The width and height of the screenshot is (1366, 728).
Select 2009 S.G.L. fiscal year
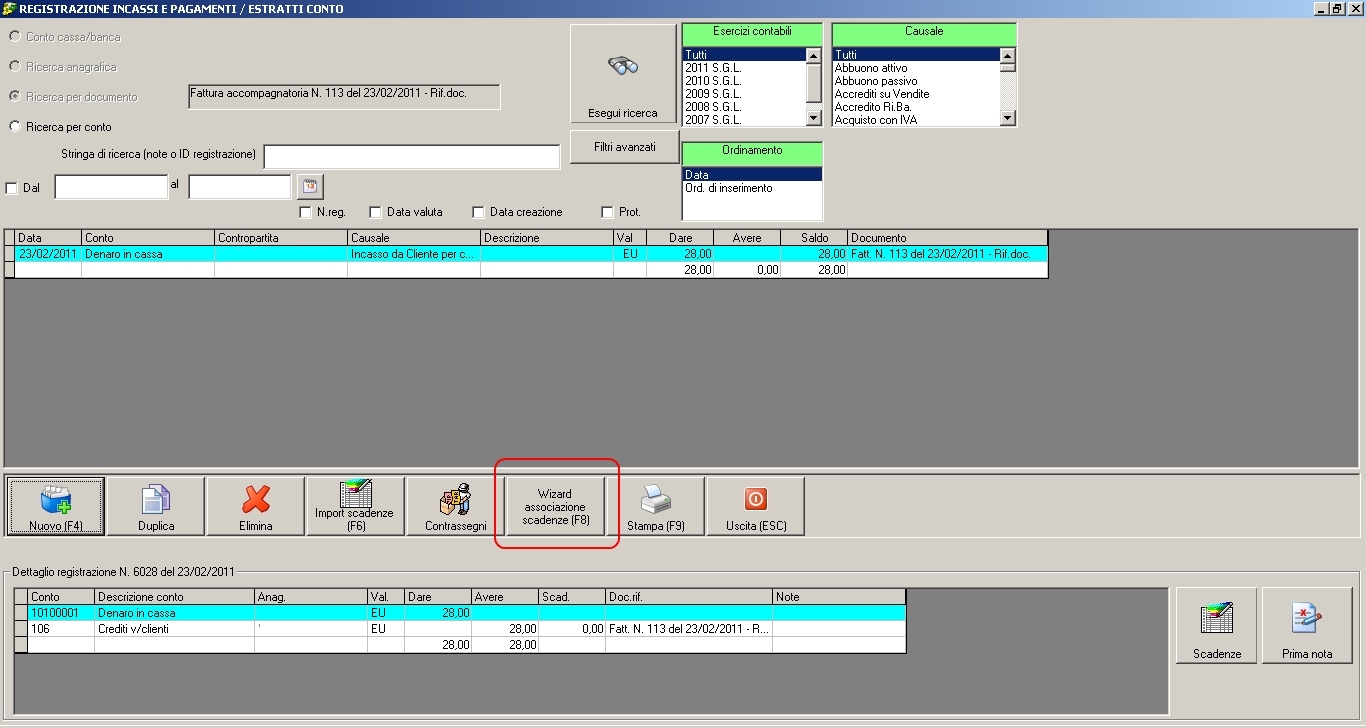pyautogui.click(x=744, y=94)
